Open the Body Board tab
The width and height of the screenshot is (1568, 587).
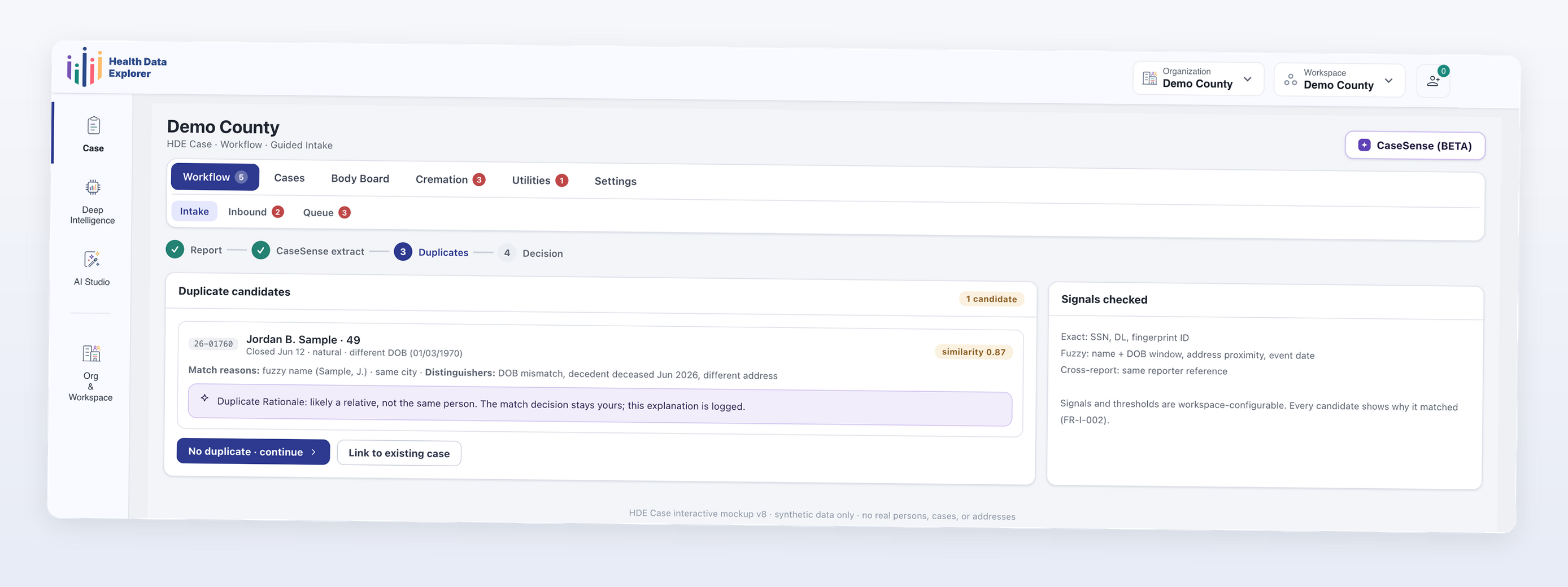tap(360, 178)
